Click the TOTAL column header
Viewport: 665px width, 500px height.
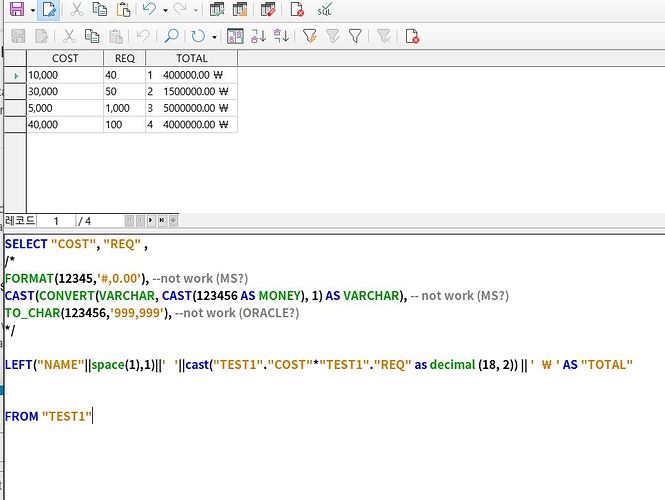(192, 58)
